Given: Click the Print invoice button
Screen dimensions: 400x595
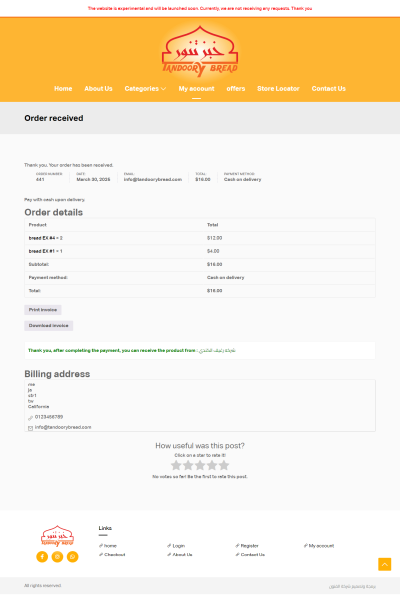Looking at the screenshot, I should (x=43, y=310).
